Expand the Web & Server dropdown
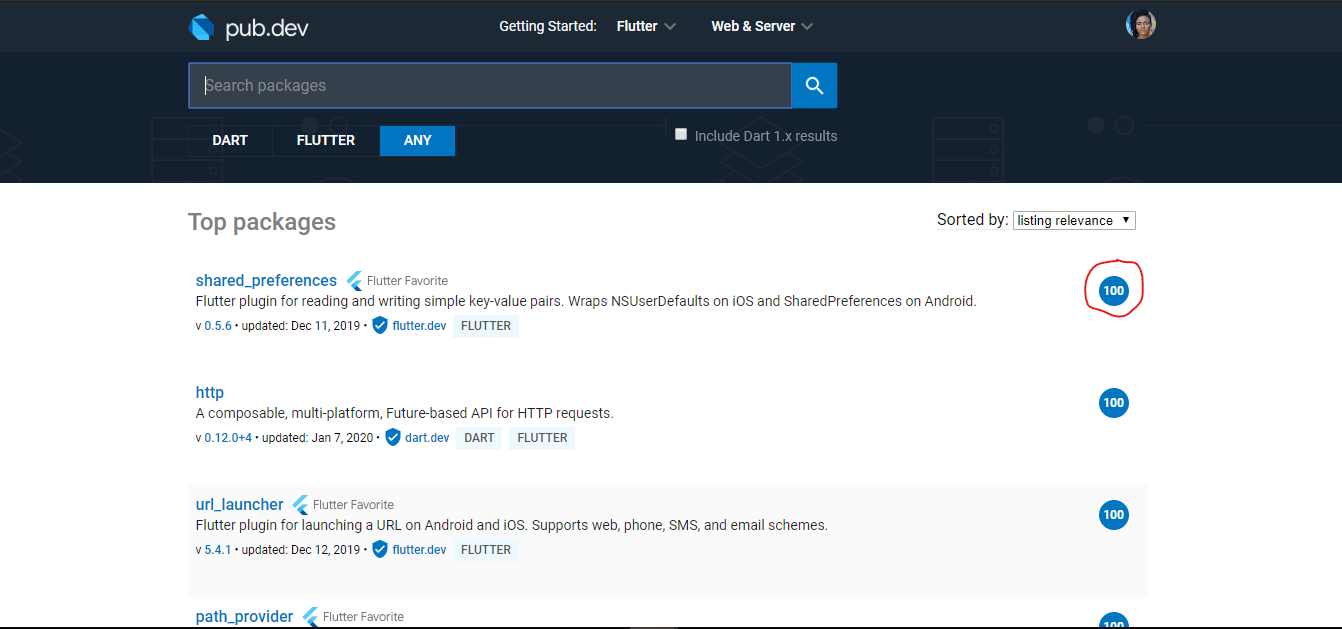 (761, 26)
